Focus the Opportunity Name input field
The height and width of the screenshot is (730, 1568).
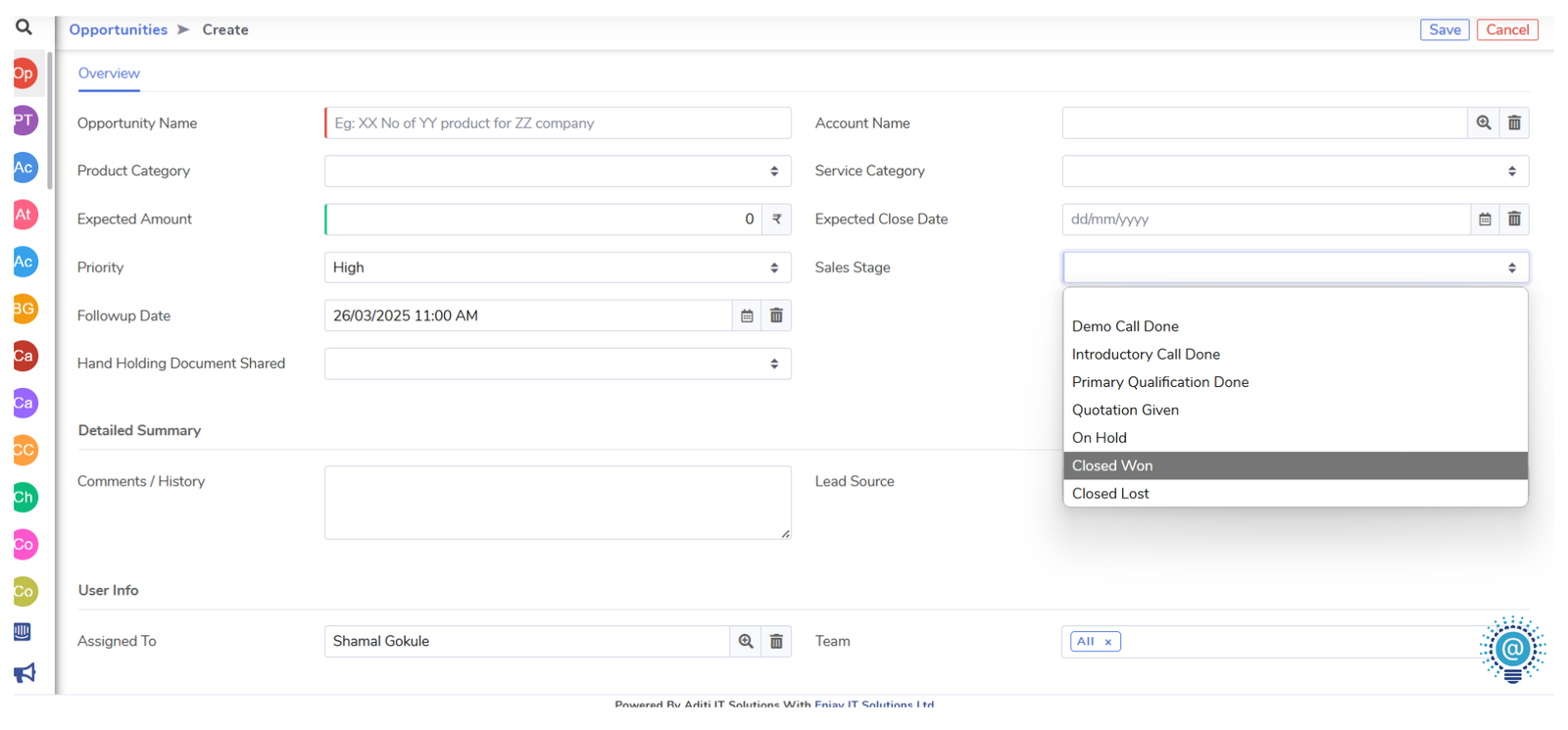(x=558, y=123)
